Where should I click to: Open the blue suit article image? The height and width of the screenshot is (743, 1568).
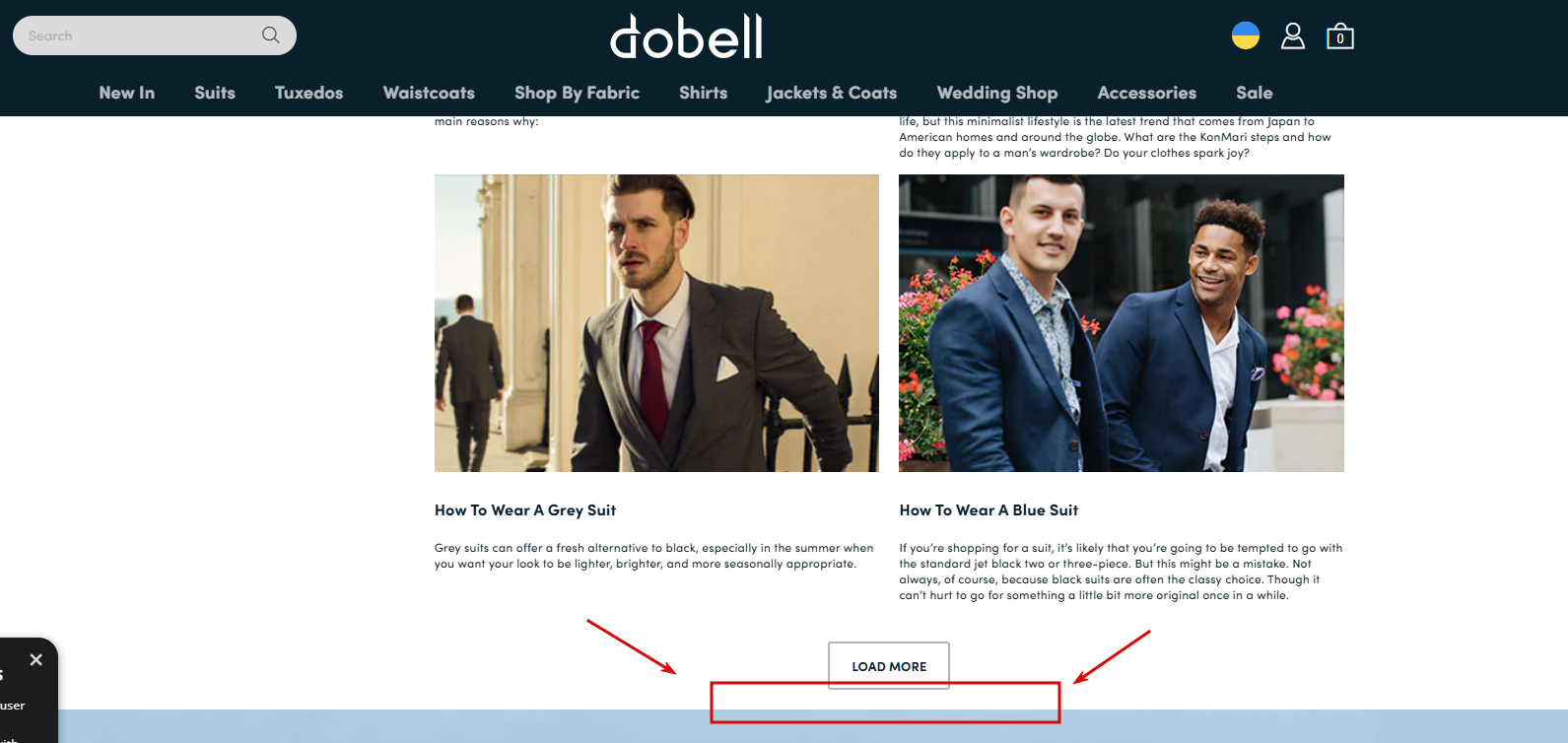pos(1122,323)
